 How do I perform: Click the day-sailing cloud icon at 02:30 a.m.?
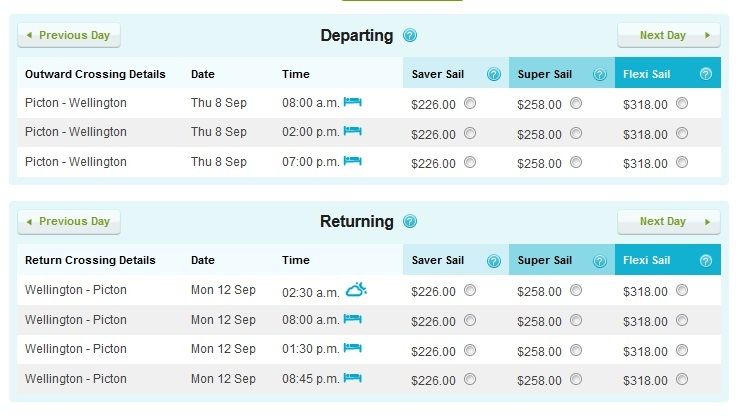point(356,289)
